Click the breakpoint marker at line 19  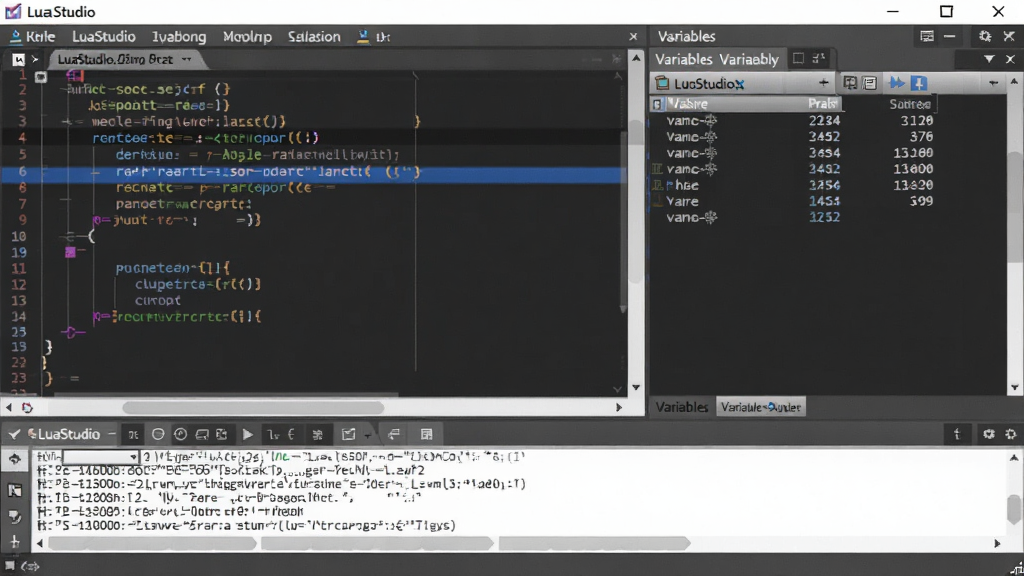[x=70, y=252]
